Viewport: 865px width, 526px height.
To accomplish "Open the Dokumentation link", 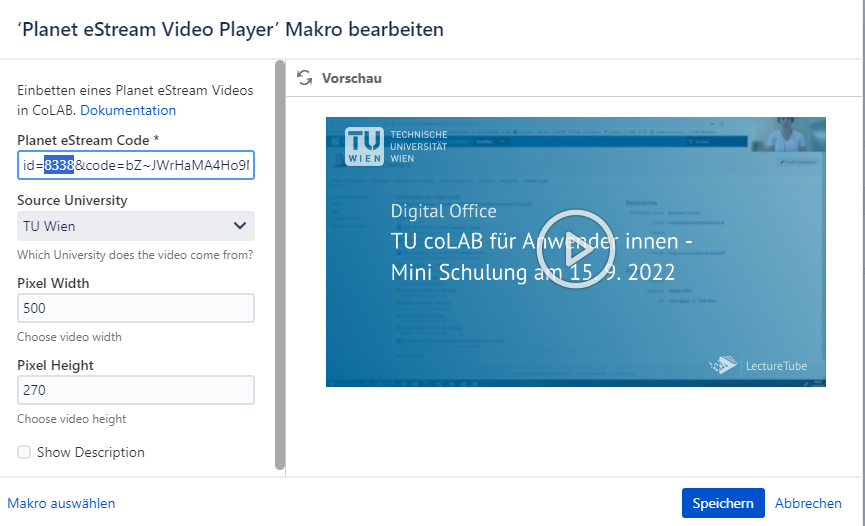I will point(128,110).
